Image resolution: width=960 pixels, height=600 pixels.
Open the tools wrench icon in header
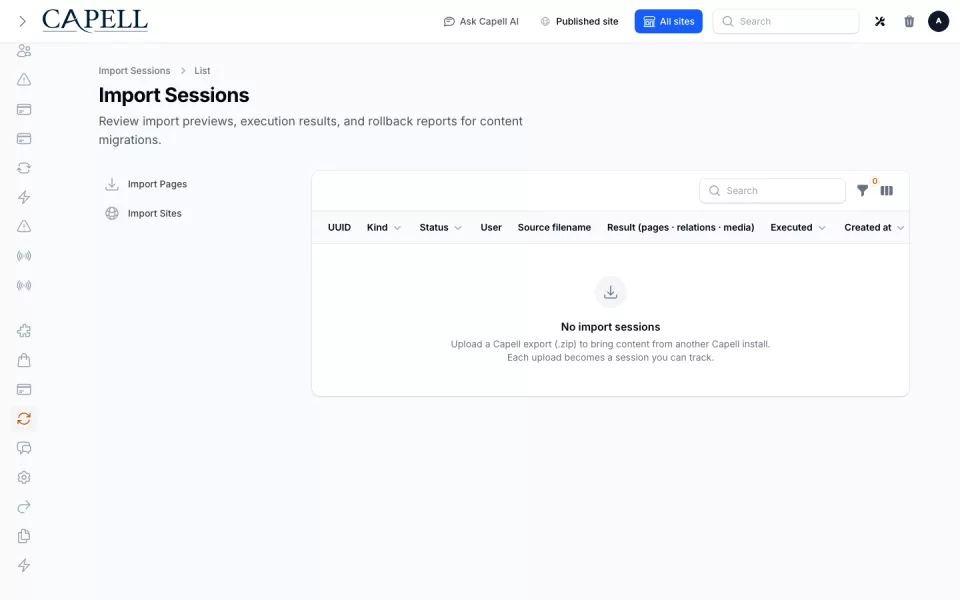[x=880, y=21]
